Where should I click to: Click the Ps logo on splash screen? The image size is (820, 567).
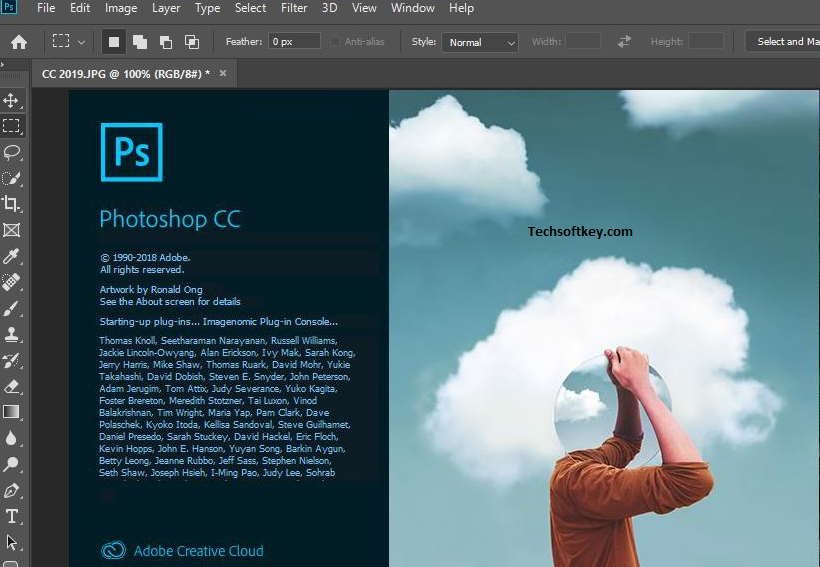pyautogui.click(x=132, y=152)
